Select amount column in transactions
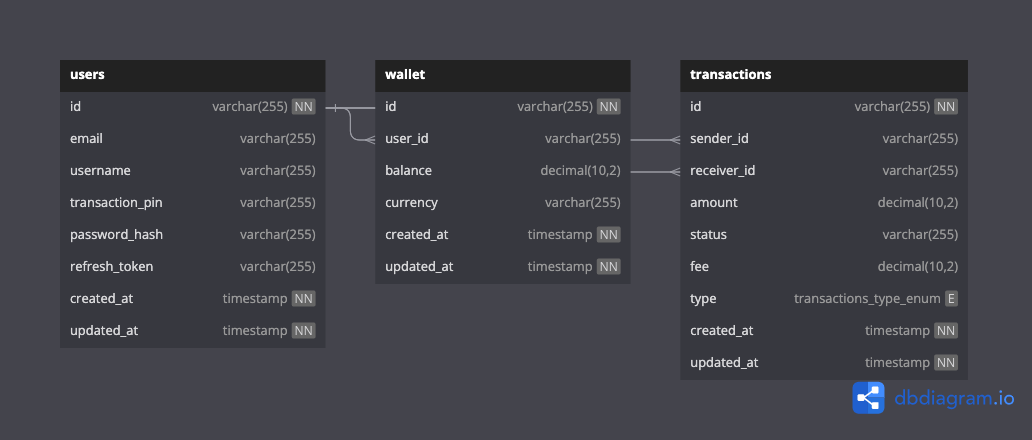This screenshot has width=1032, height=440. 823,203
